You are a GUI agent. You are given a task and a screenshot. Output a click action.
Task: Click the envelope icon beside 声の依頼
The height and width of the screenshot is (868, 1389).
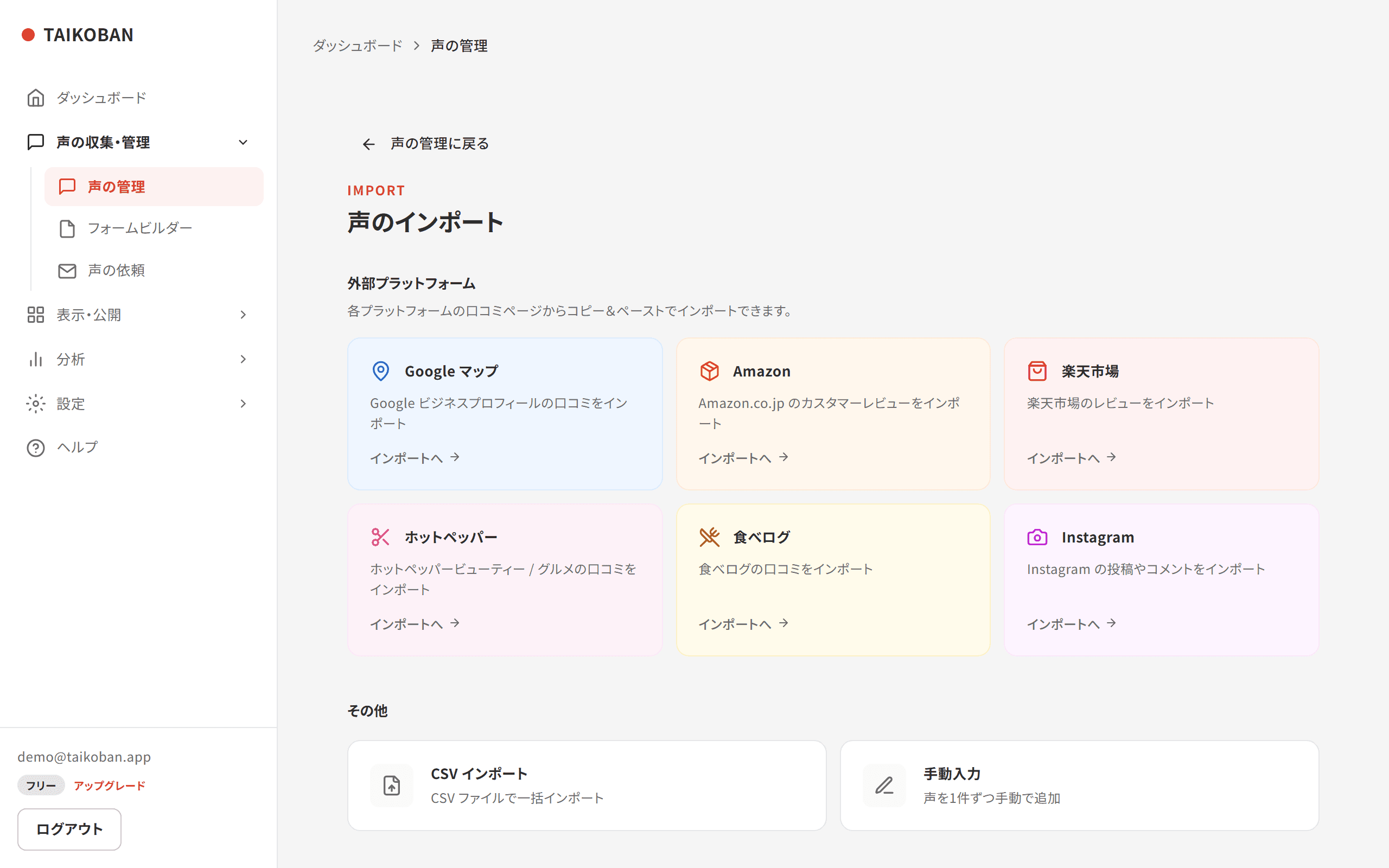coord(67,270)
